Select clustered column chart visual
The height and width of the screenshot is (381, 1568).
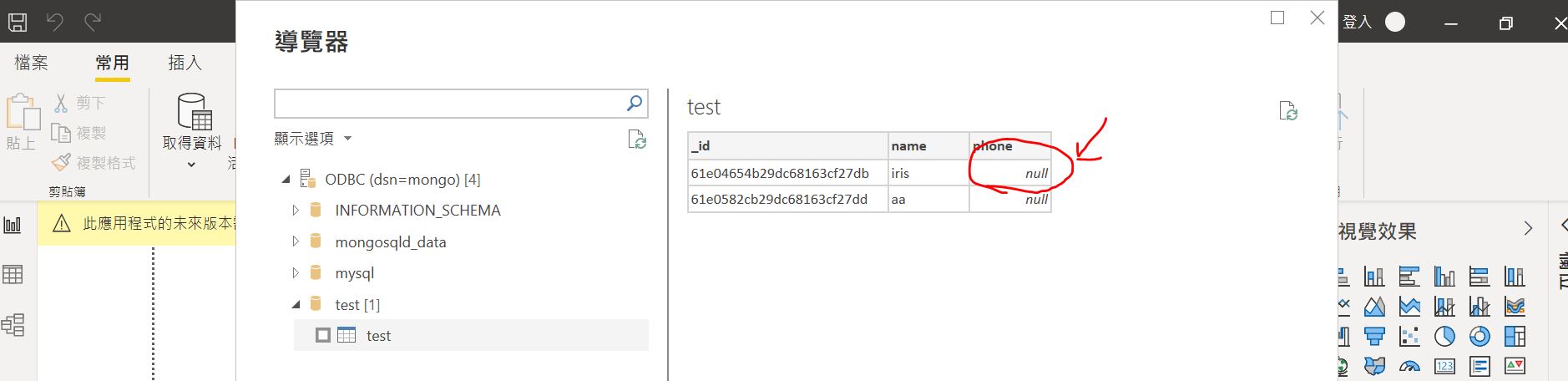[1444, 276]
